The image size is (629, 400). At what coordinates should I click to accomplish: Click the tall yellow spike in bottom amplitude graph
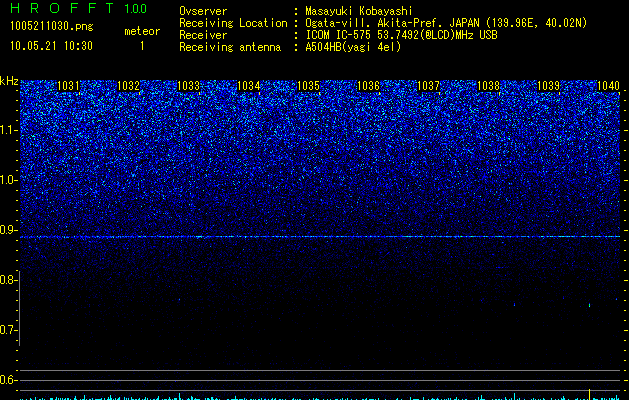coord(589,394)
